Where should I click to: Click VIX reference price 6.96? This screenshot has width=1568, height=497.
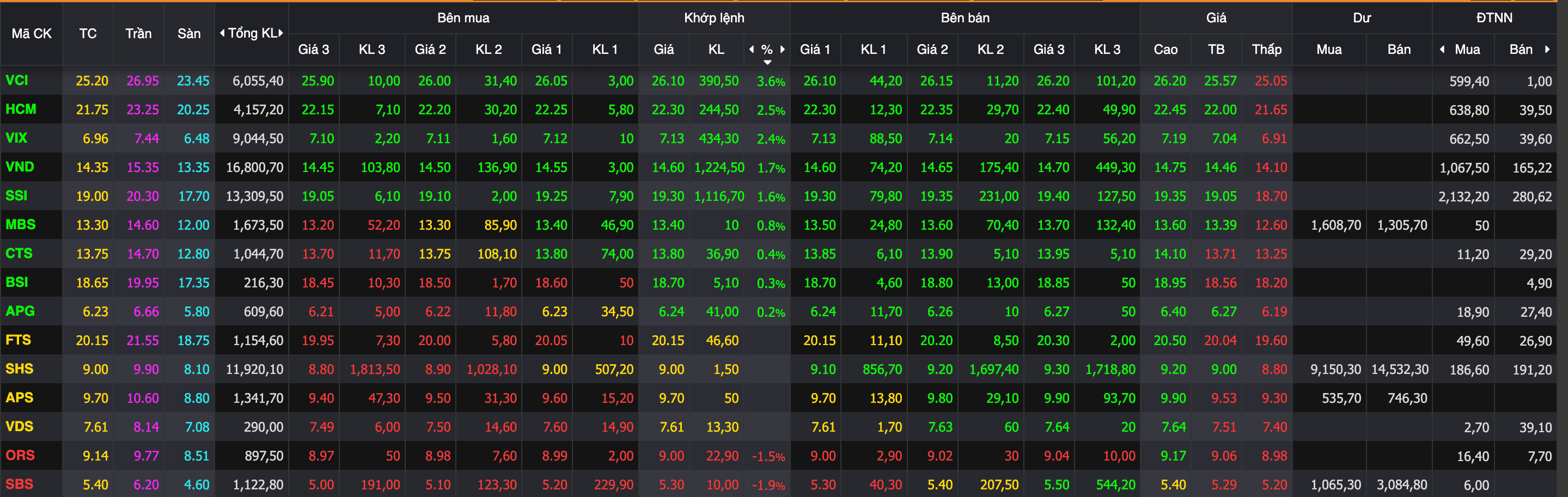coord(95,139)
